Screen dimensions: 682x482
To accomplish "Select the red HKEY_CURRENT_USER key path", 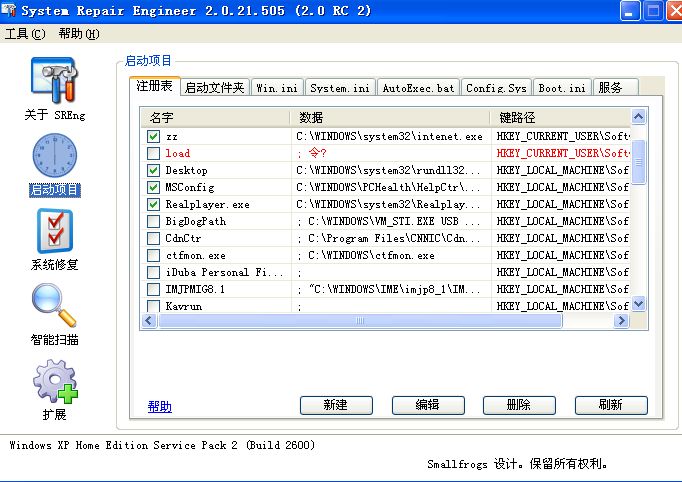I will [x=563, y=153].
